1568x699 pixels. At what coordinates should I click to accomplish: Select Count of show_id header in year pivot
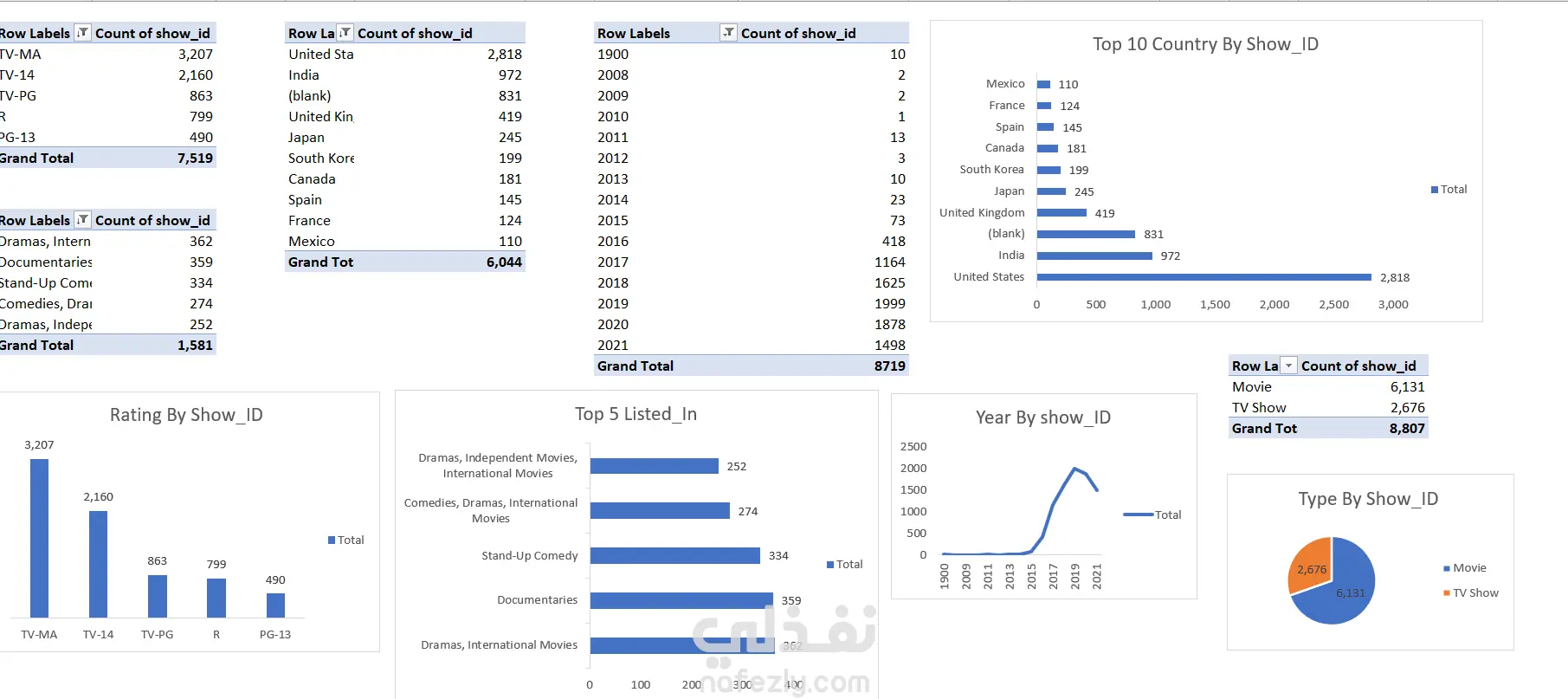tap(823, 33)
